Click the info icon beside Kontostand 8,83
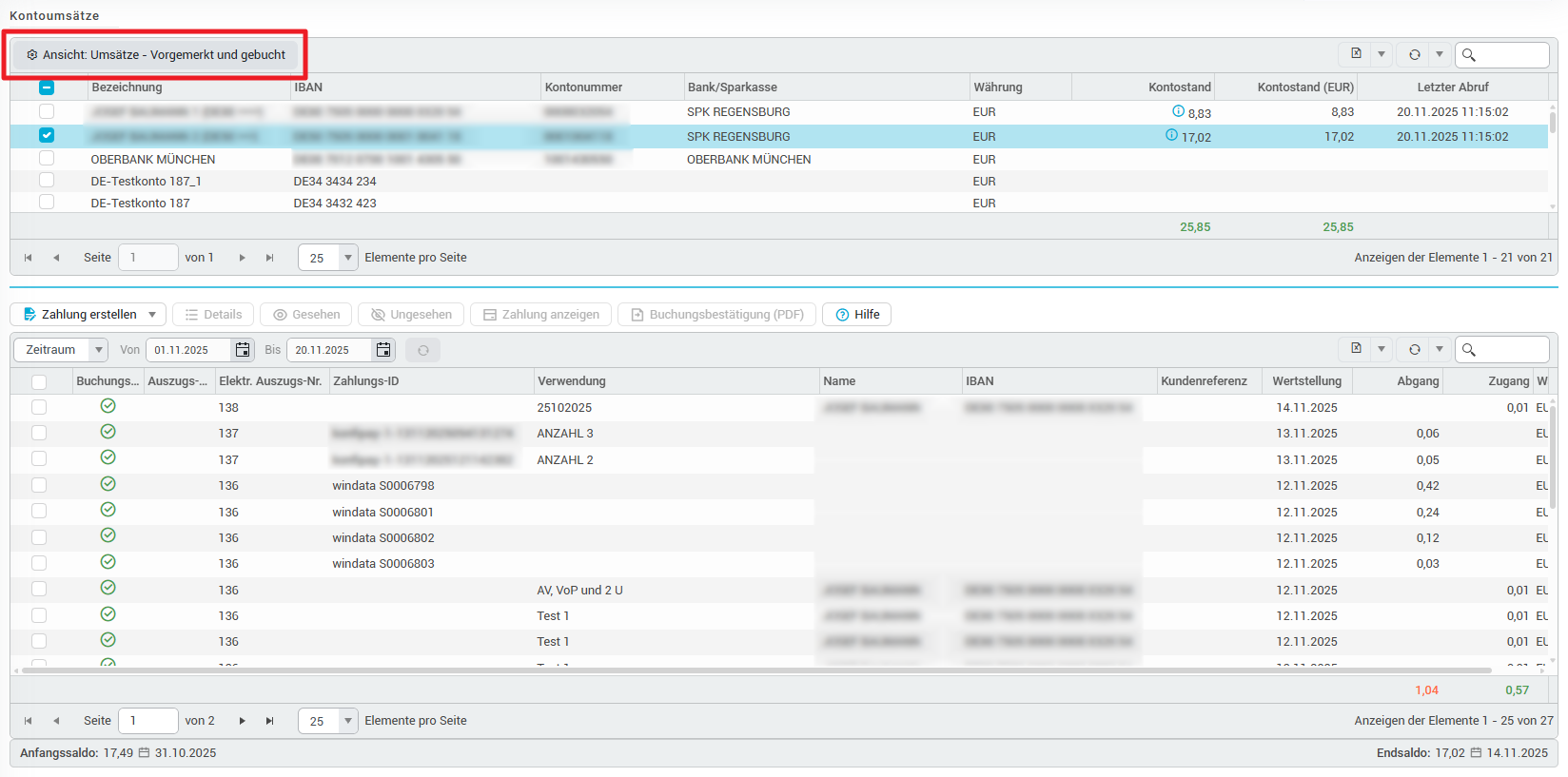This screenshot has height=777, width=1568. [x=1178, y=111]
